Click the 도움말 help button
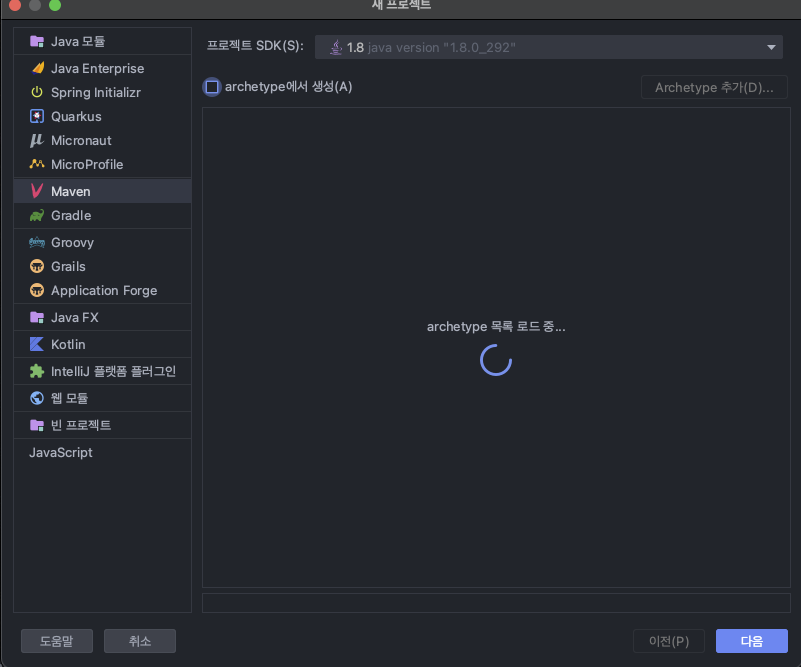Screen dimensions: 801x667 (x=57, y=641)
